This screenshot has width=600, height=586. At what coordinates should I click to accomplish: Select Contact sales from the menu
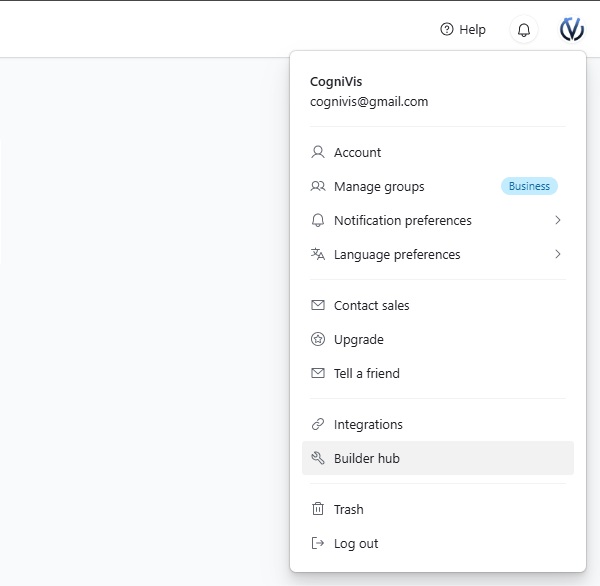(371, 306)
